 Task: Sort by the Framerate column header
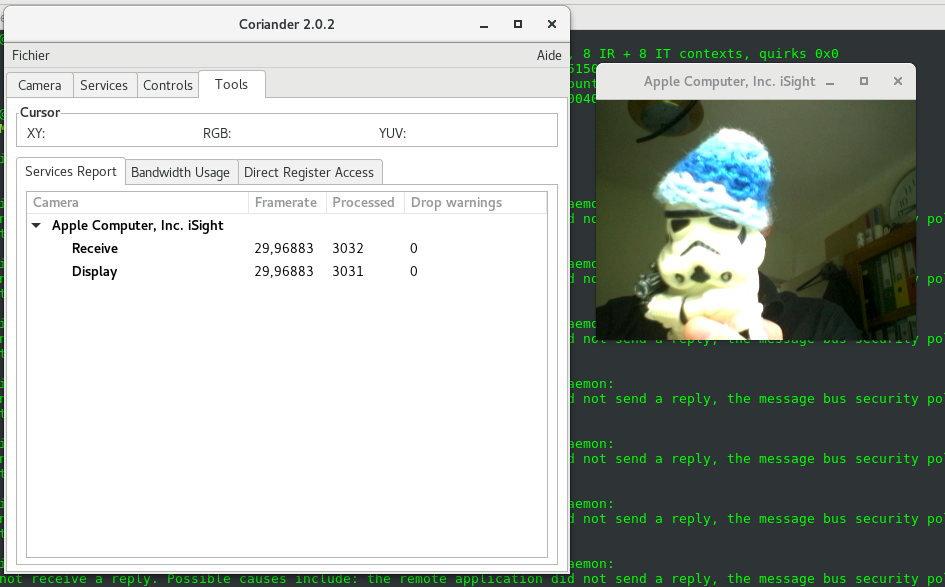(287, 202)
